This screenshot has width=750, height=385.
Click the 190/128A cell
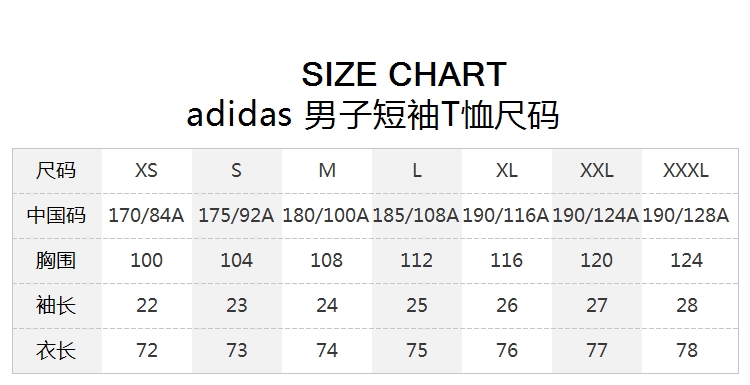pyautogui.click(x=686, y=215)
